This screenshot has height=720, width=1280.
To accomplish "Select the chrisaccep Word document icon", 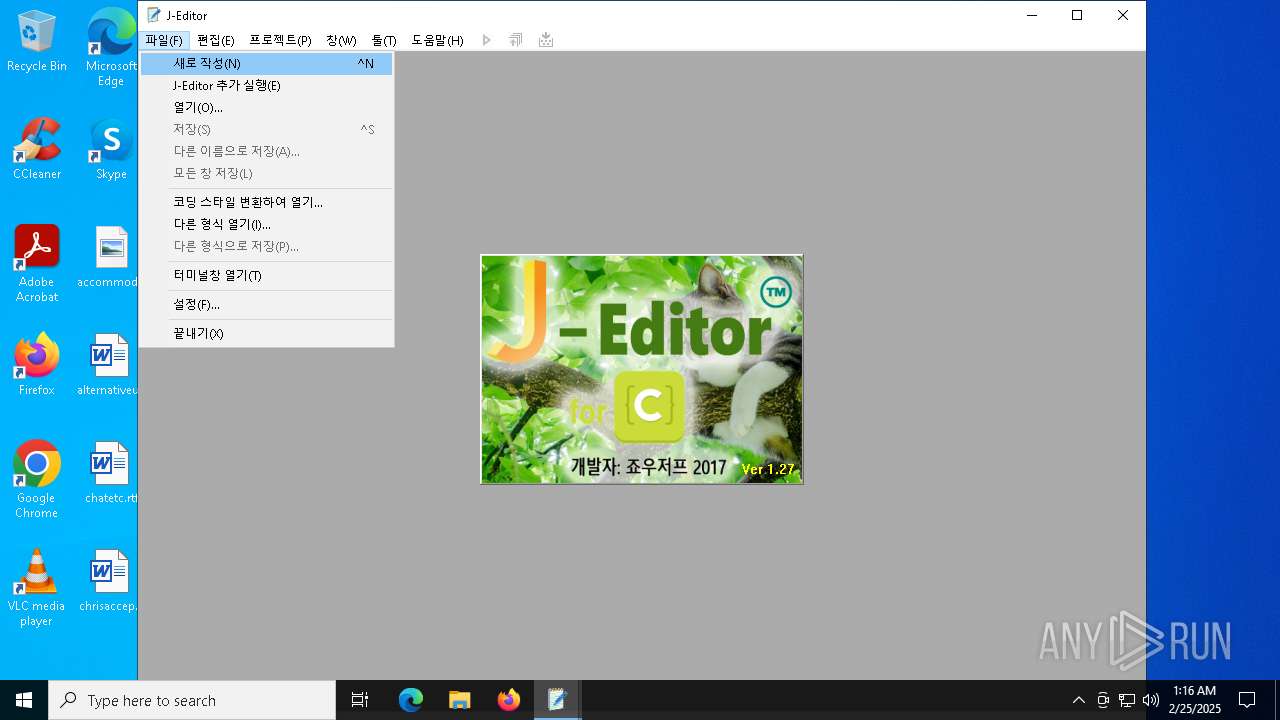I will click(x=110, y=581).
